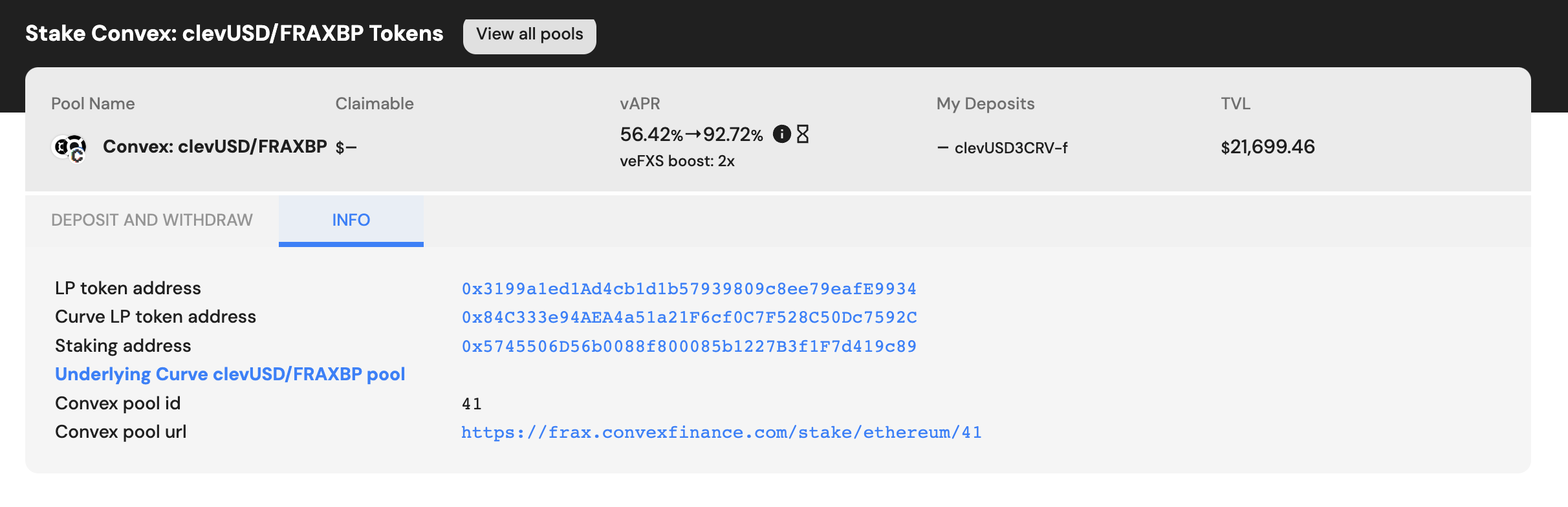Click the Claimable $– amount
This screenshot has height=507, width=1568.
click(x=346, y=147)
